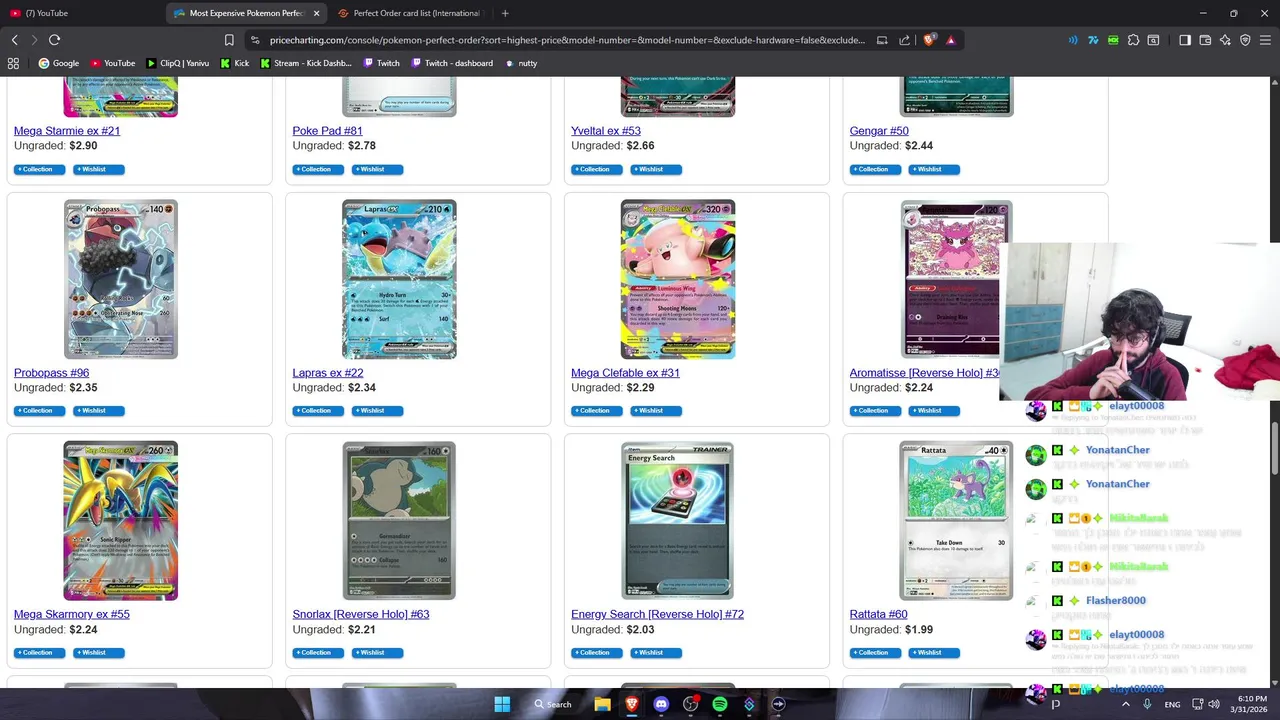The width and height of the screenshot is (1280, 720).
Task: Add Probopass #96 to Collection
Action: coord(39,411)
